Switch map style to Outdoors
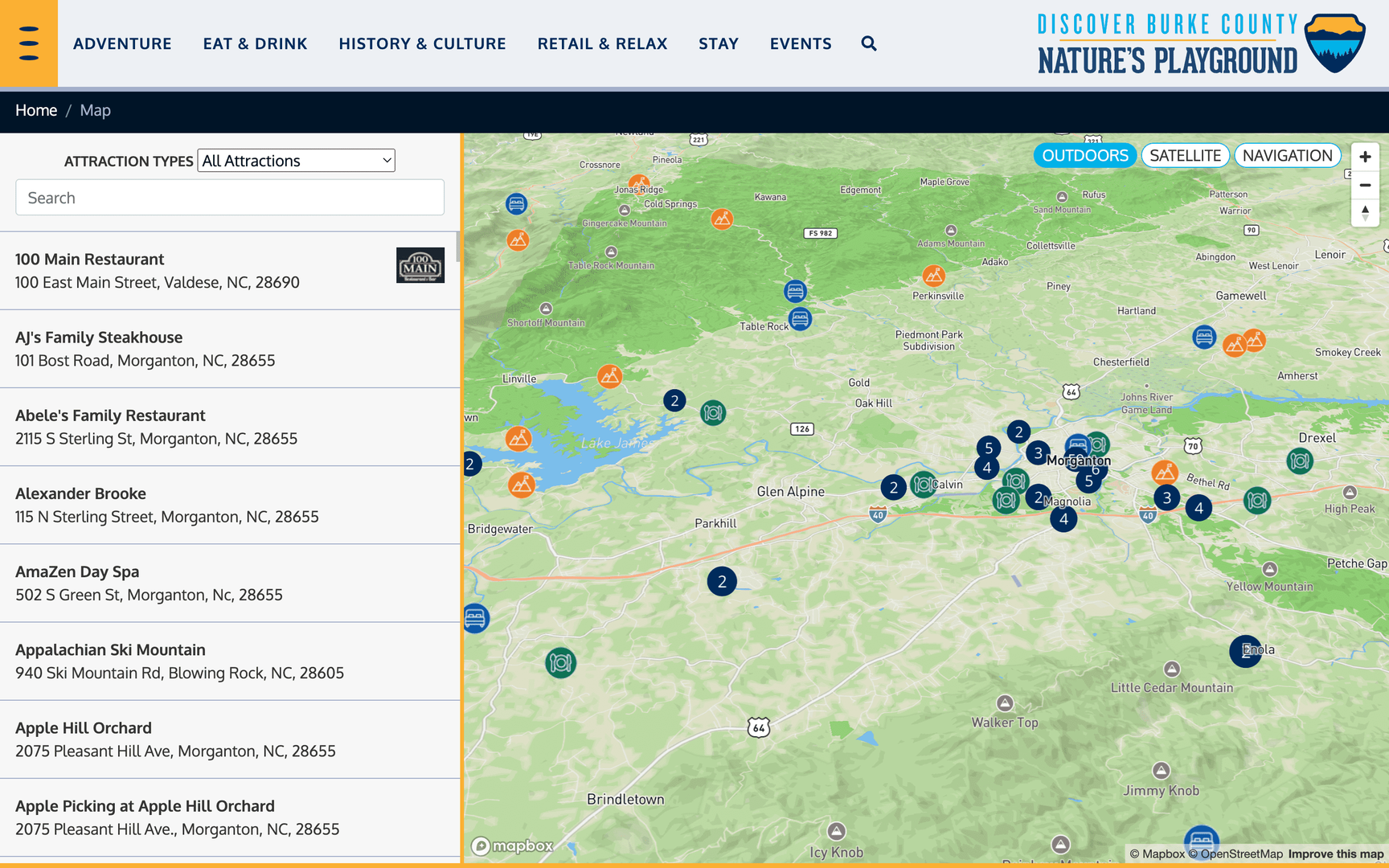Image resolution: width=1389 pixels, height=868 pixels. coord(1085,156)
